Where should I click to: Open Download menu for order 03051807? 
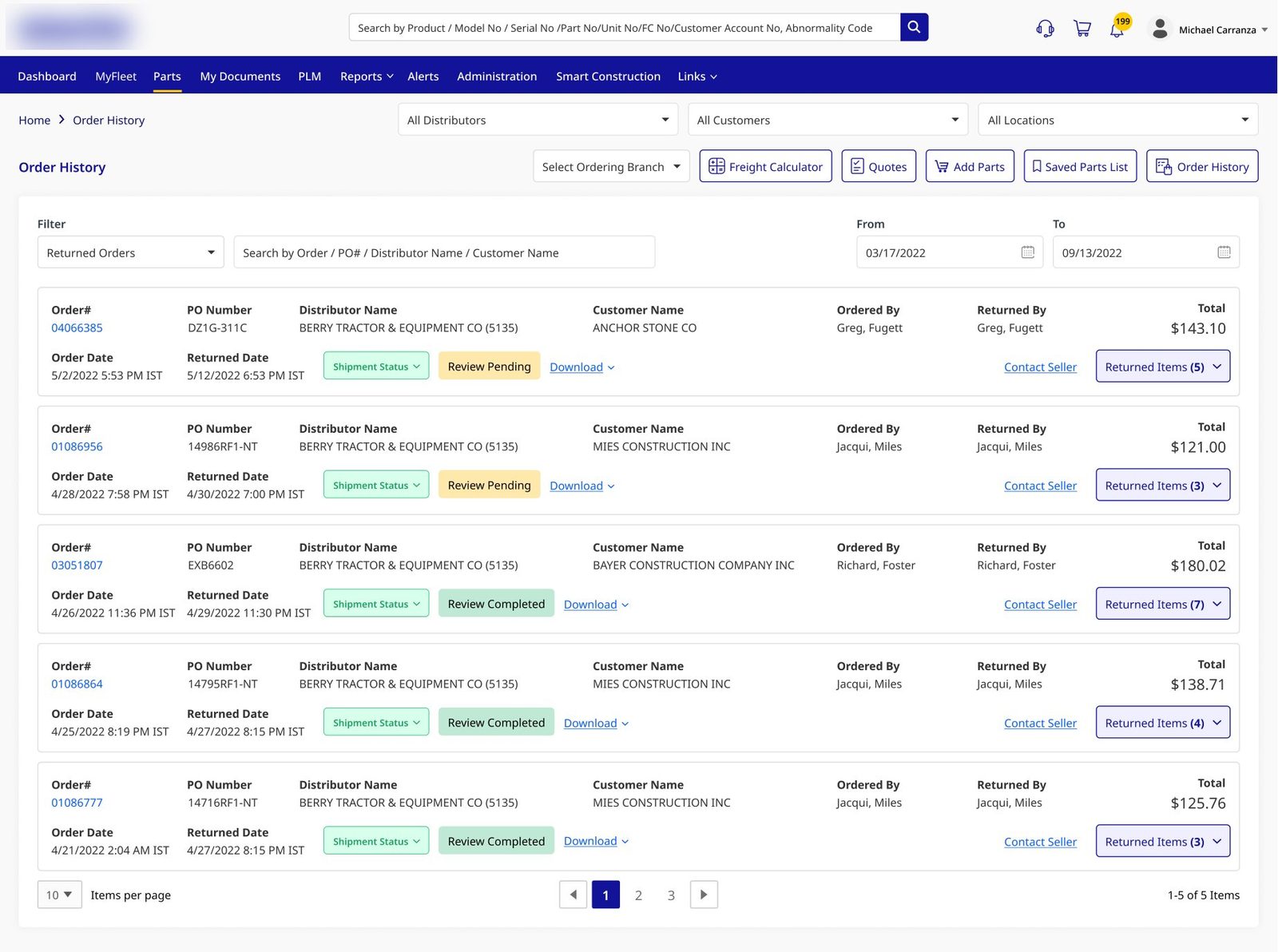coord(596,605)
